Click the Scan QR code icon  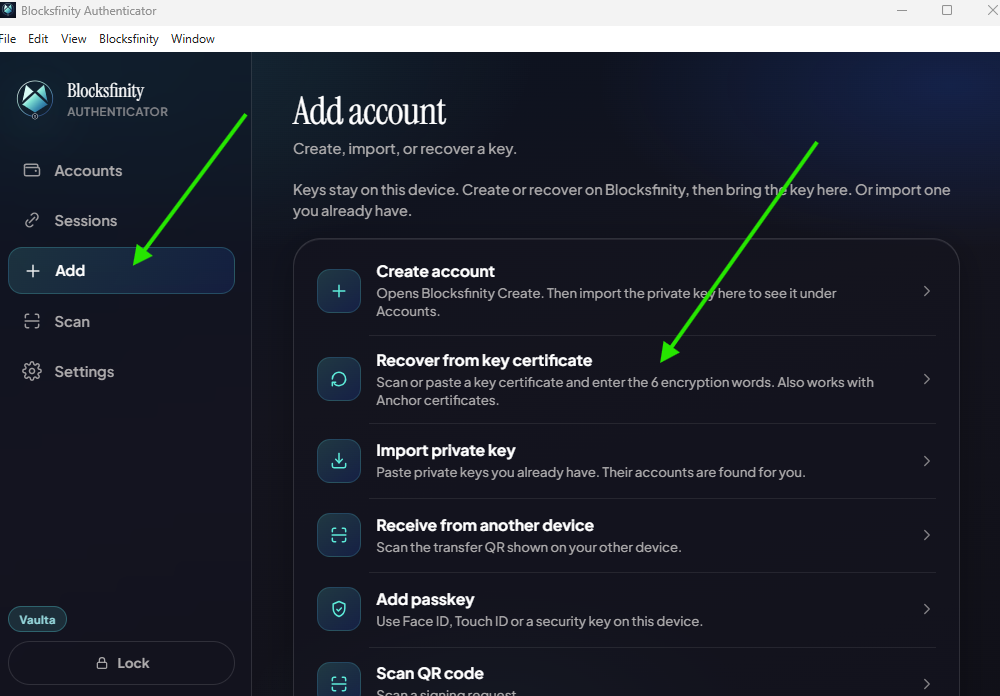(339, 679)
